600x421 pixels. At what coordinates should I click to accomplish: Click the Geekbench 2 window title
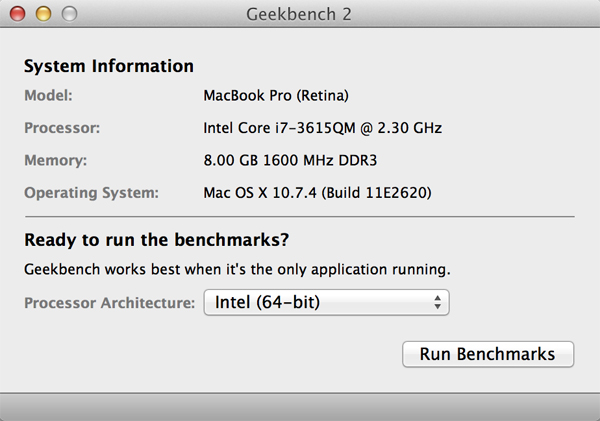[299, 15]
